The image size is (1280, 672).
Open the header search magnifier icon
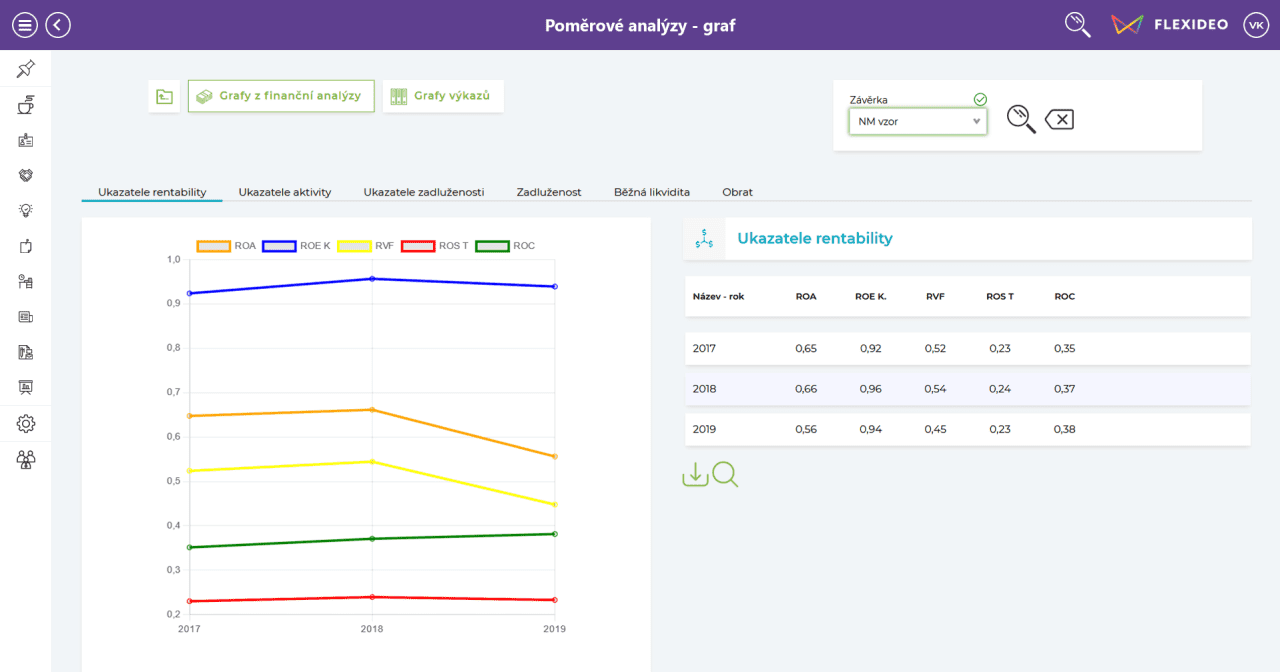(x=1078, y=25)
